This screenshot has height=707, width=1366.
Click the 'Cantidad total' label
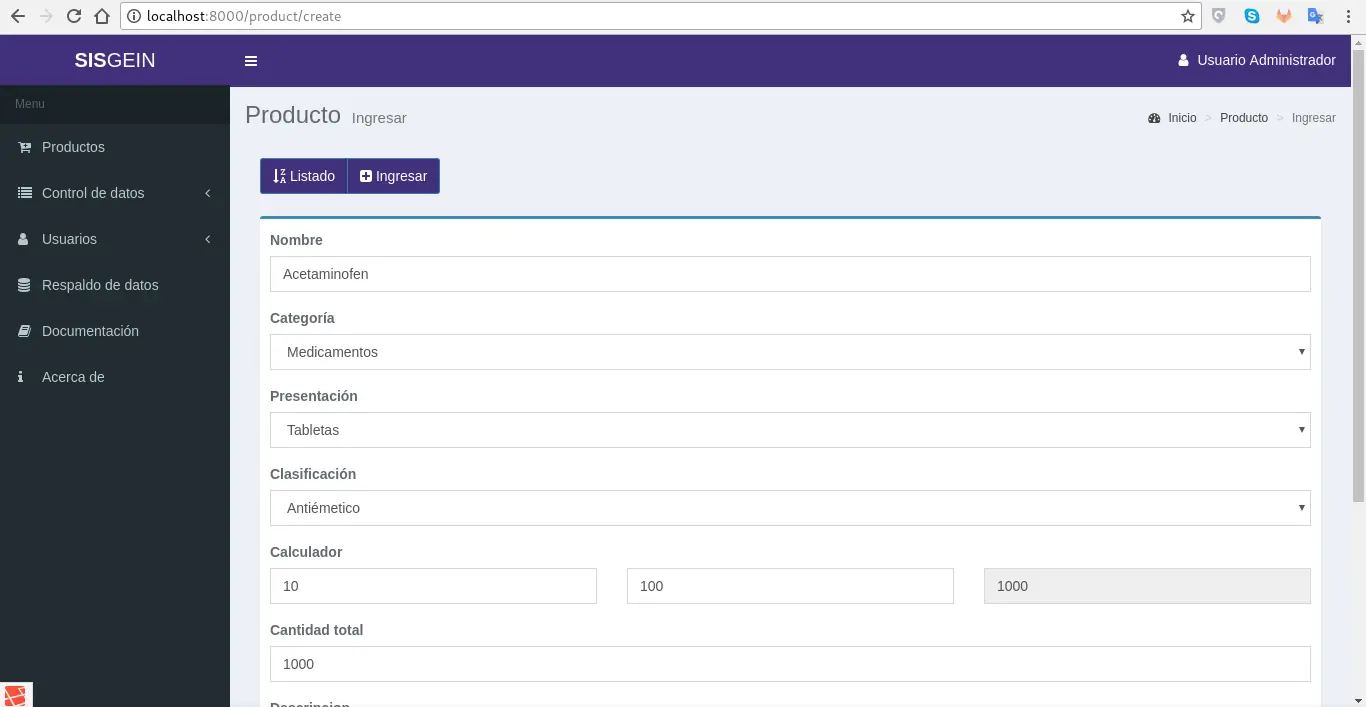316,630
